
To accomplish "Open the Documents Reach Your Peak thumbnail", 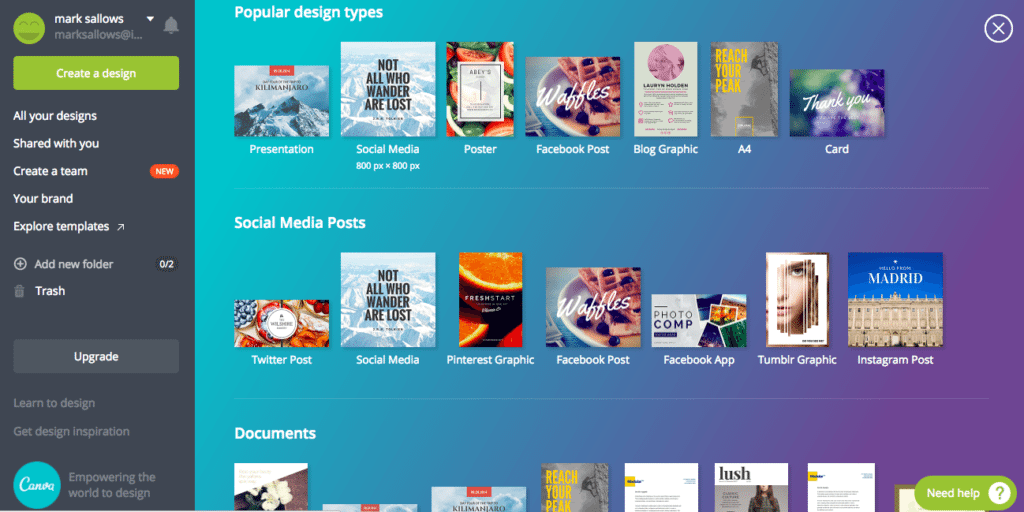I will click(x=575, y=487).
